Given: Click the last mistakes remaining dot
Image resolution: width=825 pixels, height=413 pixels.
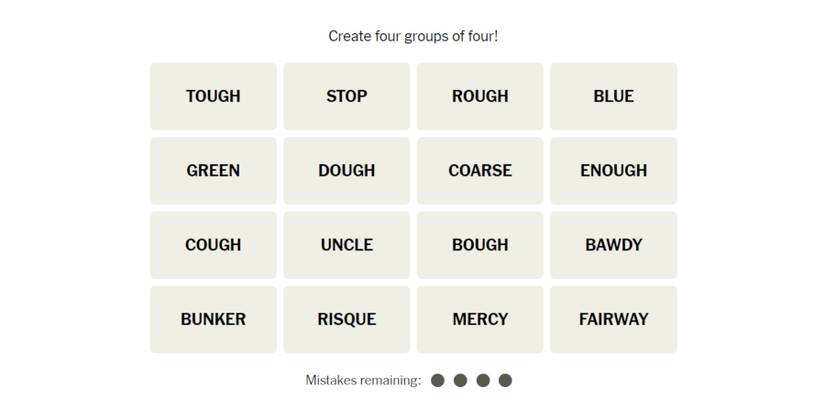Looking at the screenshot, I should pos(505,380).
